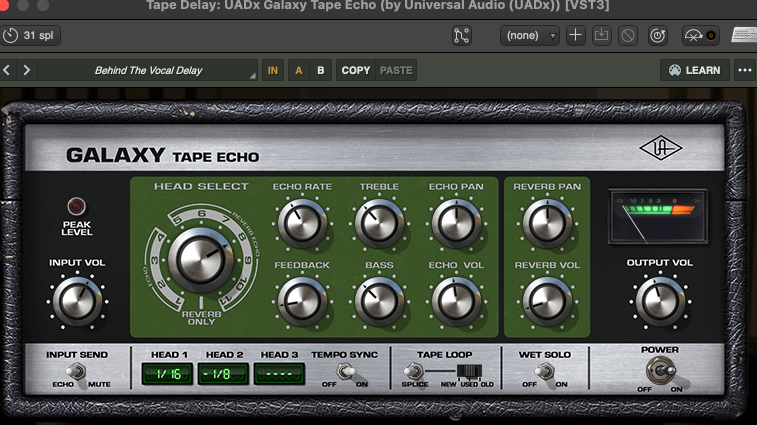Click the GALAXY TAPE ECHO title text
Image resolution: width=757 pixels, height=425 pixels.
point(162,155)
